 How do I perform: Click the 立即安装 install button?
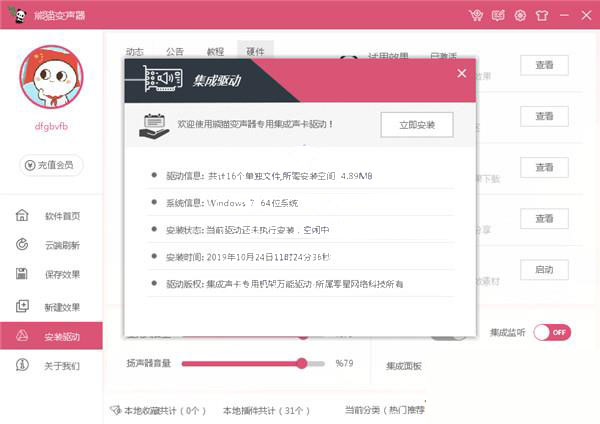(x=417, y=125)
